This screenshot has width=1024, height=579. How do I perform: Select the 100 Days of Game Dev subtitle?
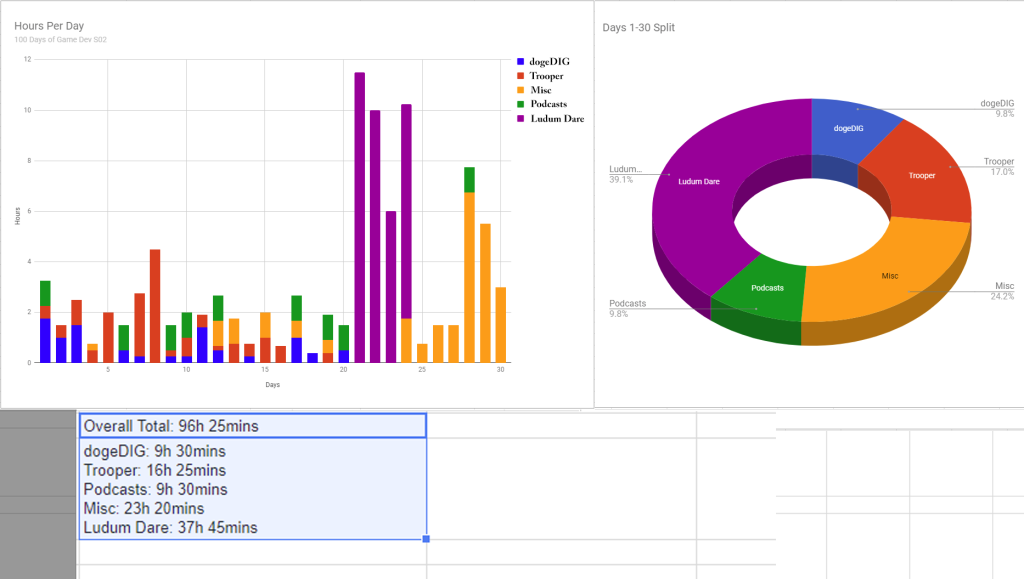pos(60,40)
